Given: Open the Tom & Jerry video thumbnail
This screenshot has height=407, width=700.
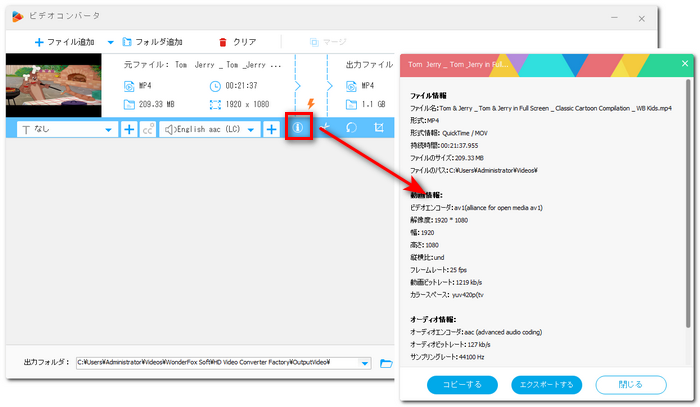Looking at the screenshot, I should pyautogui.click(x=54, y=85).
